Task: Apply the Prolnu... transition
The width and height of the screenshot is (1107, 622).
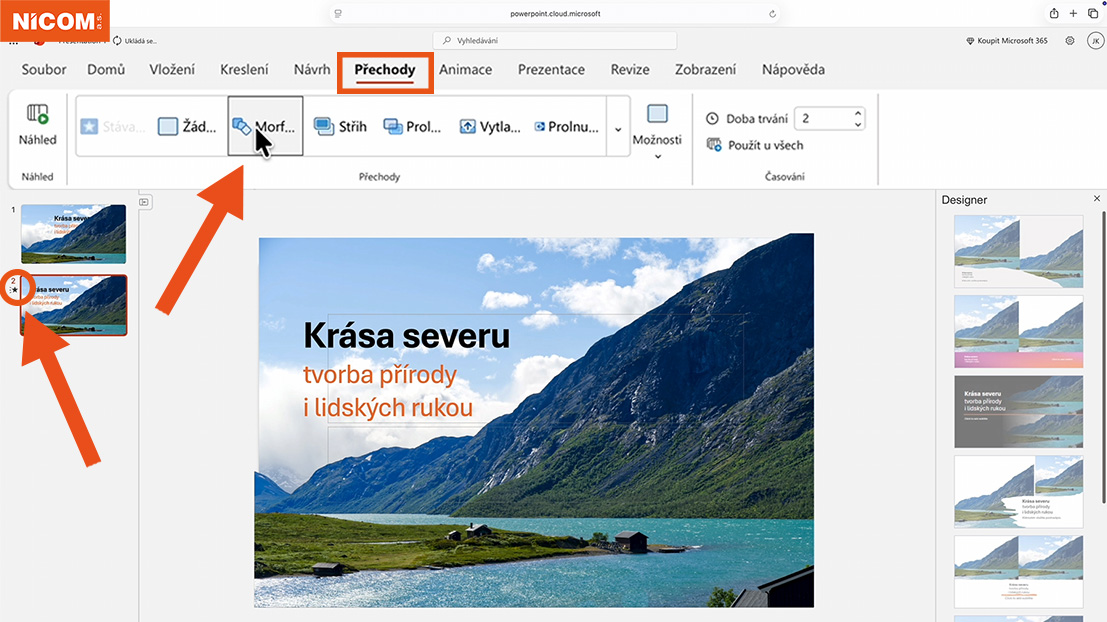Action: pyautogui.click(x=566, y=126)
